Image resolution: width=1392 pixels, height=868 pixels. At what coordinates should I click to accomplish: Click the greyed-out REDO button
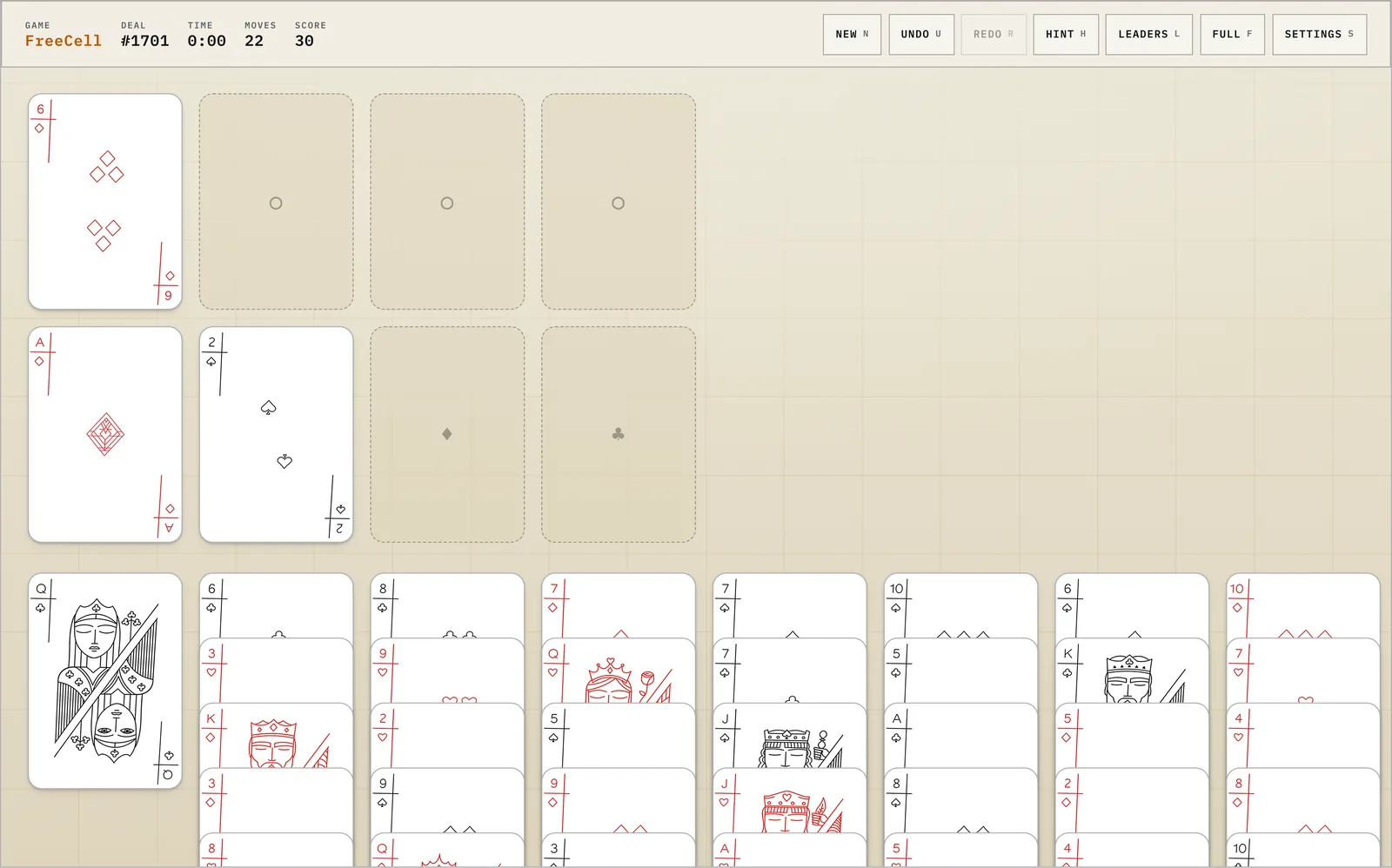tap(994, 35)
